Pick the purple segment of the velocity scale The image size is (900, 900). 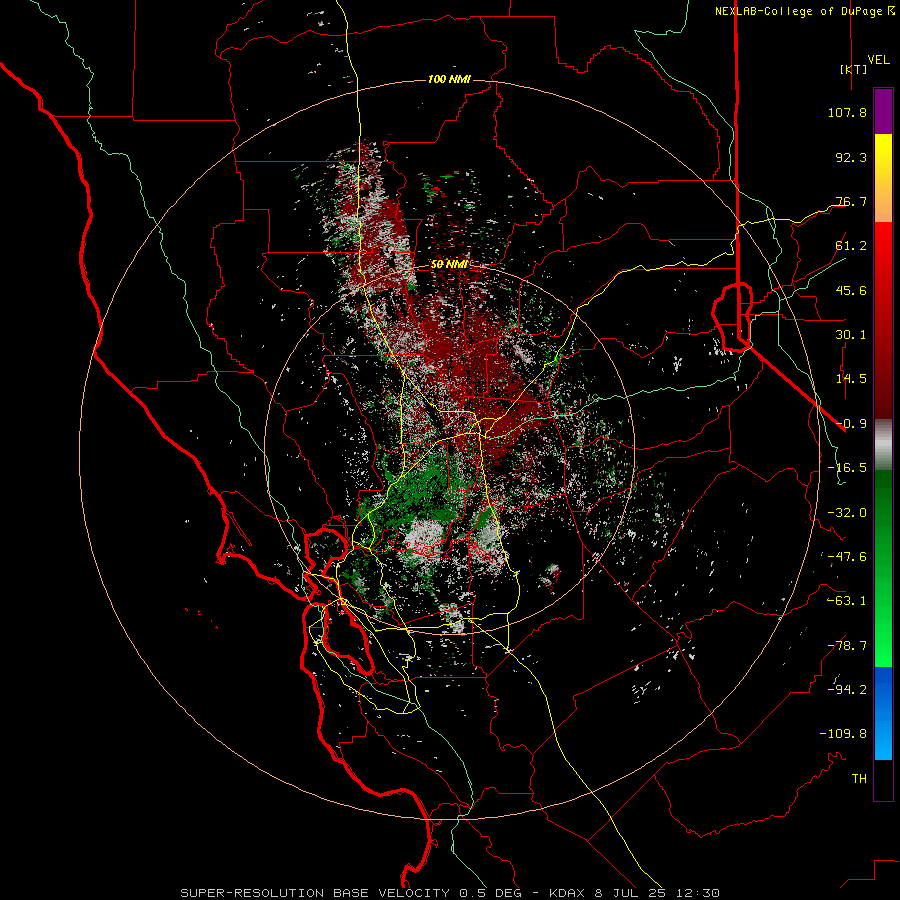[x=883, y=111]
